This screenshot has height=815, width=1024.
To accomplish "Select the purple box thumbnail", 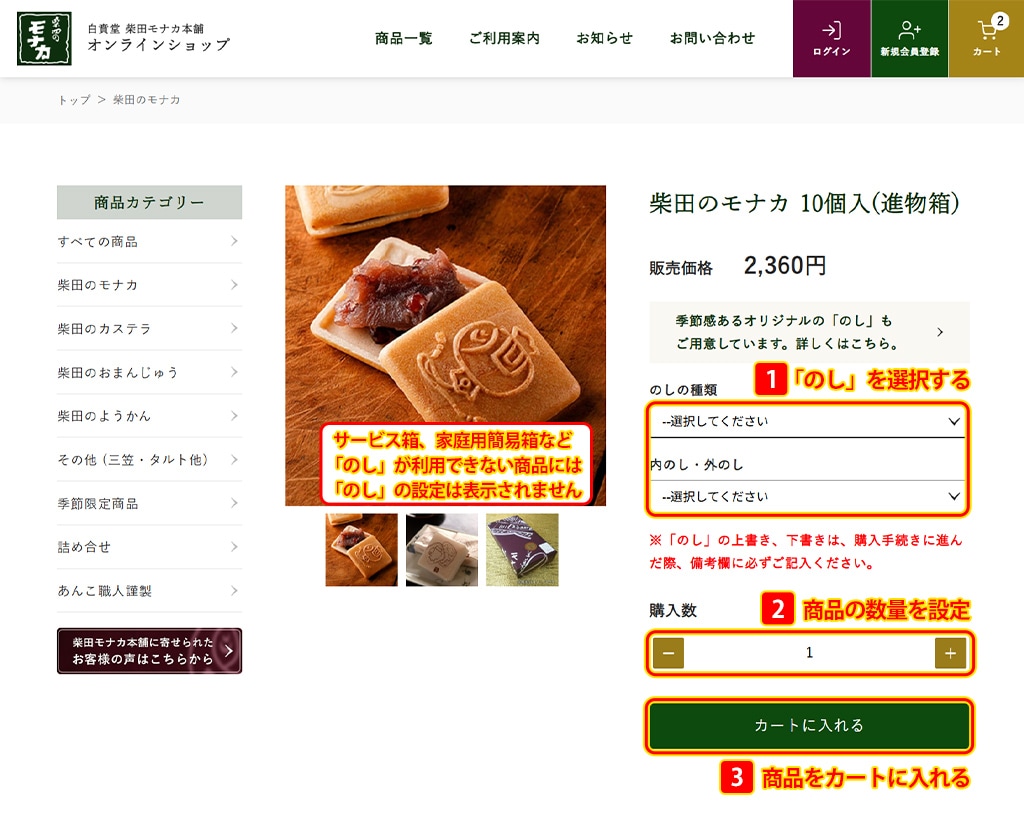I will point(522,549).
